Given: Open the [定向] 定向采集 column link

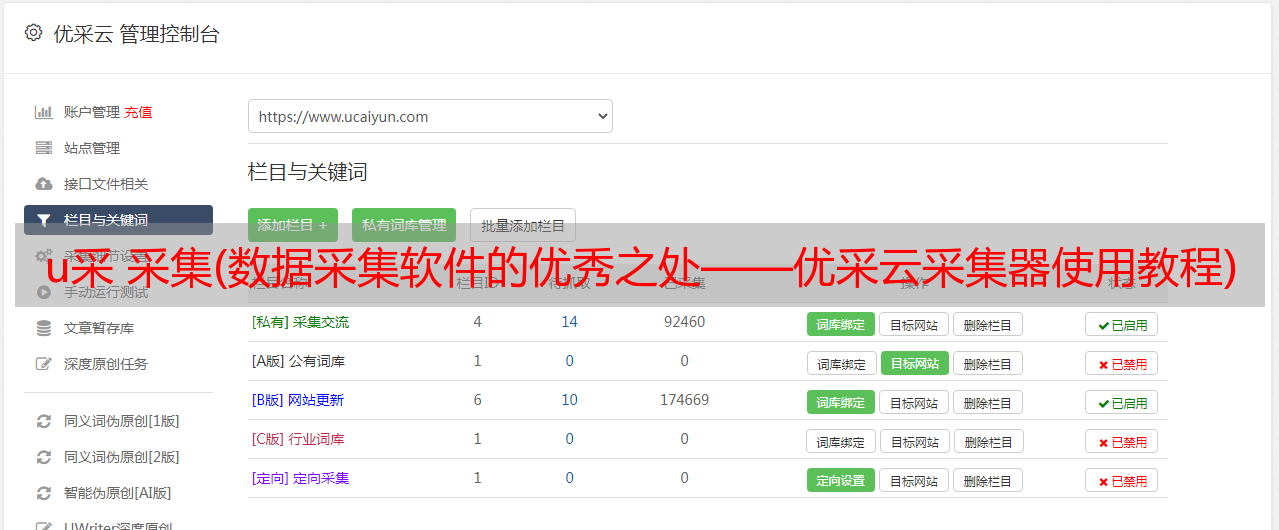Looking at the screenshot, I should 300,478.
